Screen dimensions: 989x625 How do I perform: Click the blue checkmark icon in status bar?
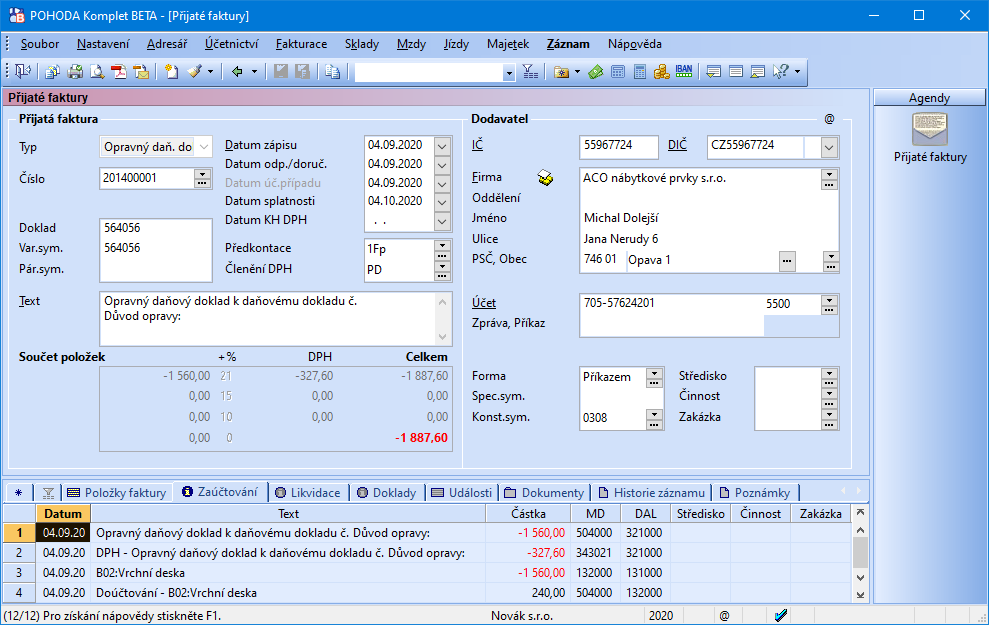pyautogui.click(x=781, y=616)
